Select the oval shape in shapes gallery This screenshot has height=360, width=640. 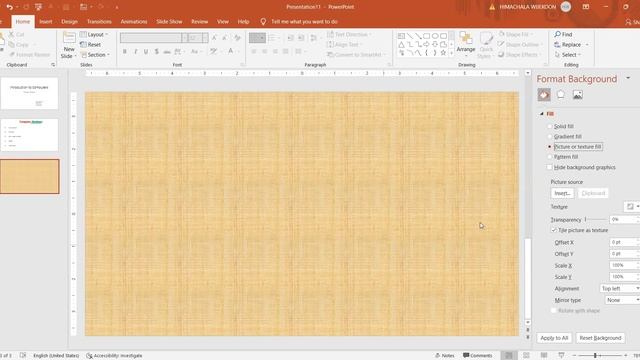coord(435,36)
